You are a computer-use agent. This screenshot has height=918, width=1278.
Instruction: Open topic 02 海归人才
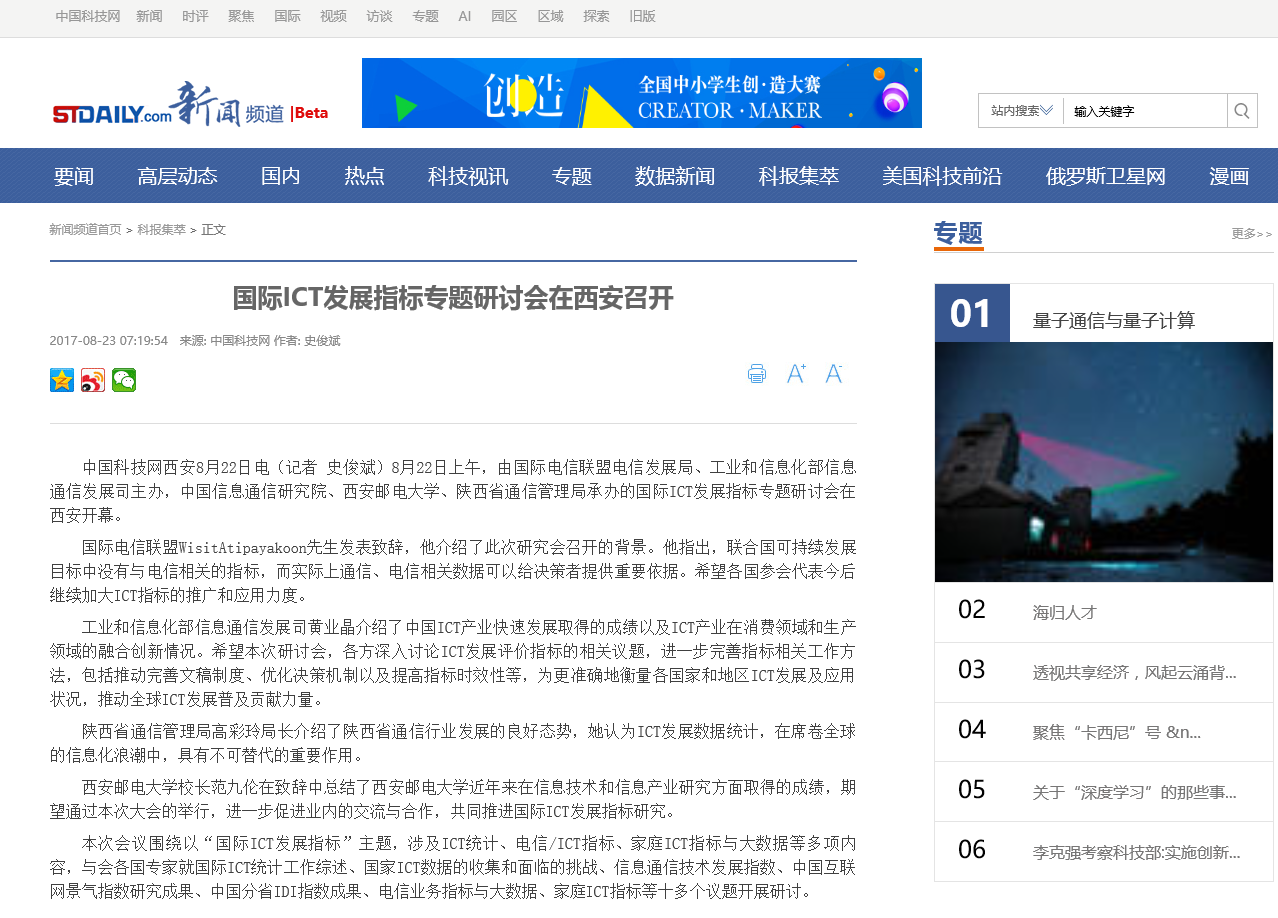pyautogui.click(x=1064, y=612)
